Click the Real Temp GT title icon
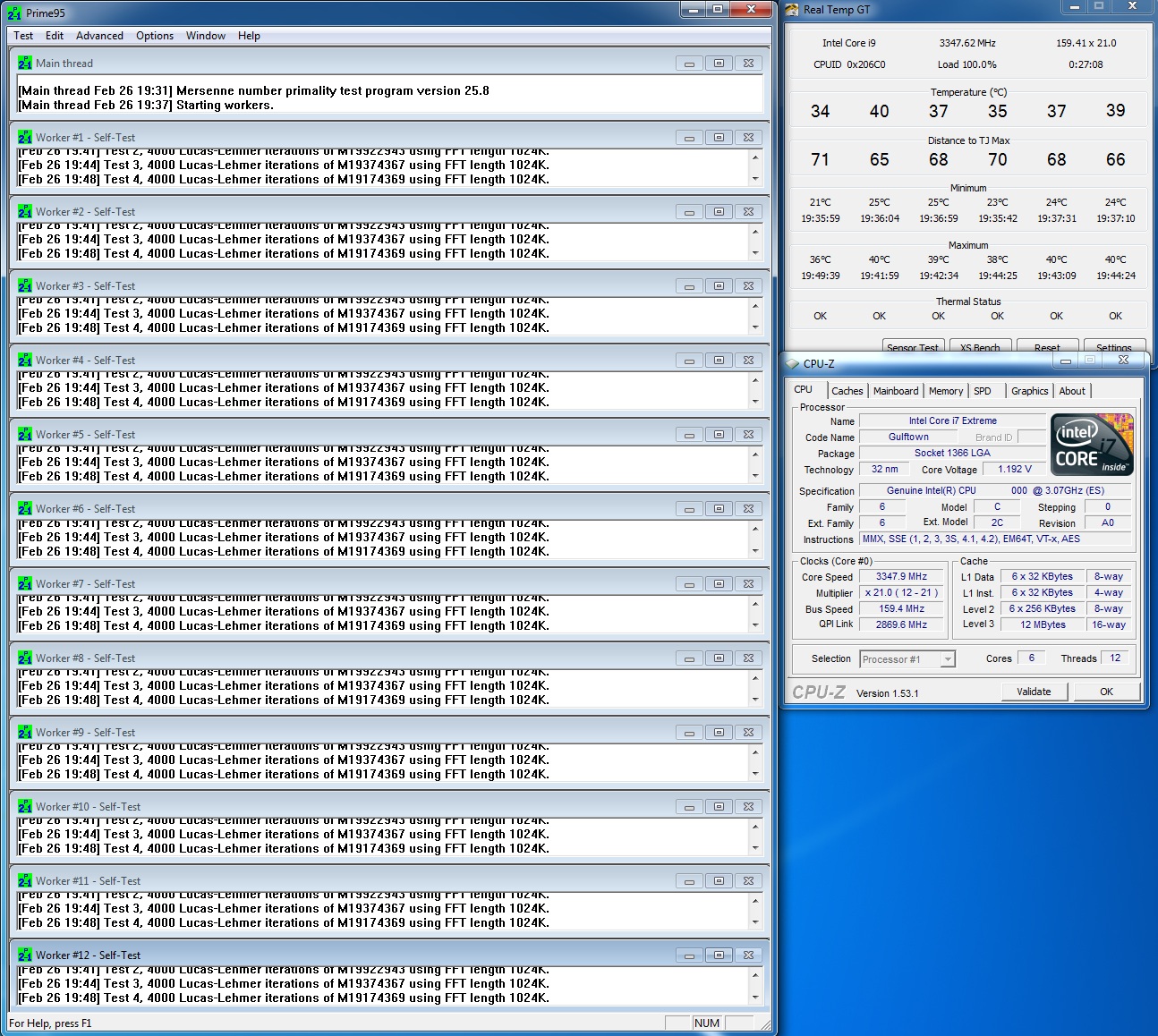 (792, 10)
